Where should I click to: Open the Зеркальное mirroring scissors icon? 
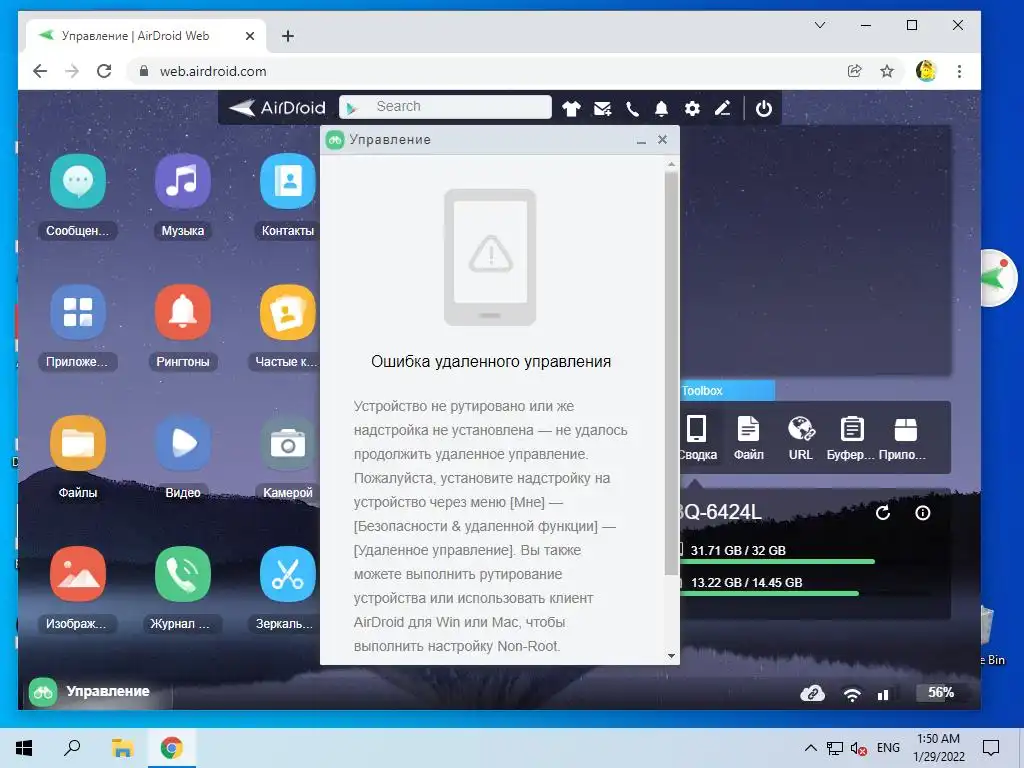(287, 574)
